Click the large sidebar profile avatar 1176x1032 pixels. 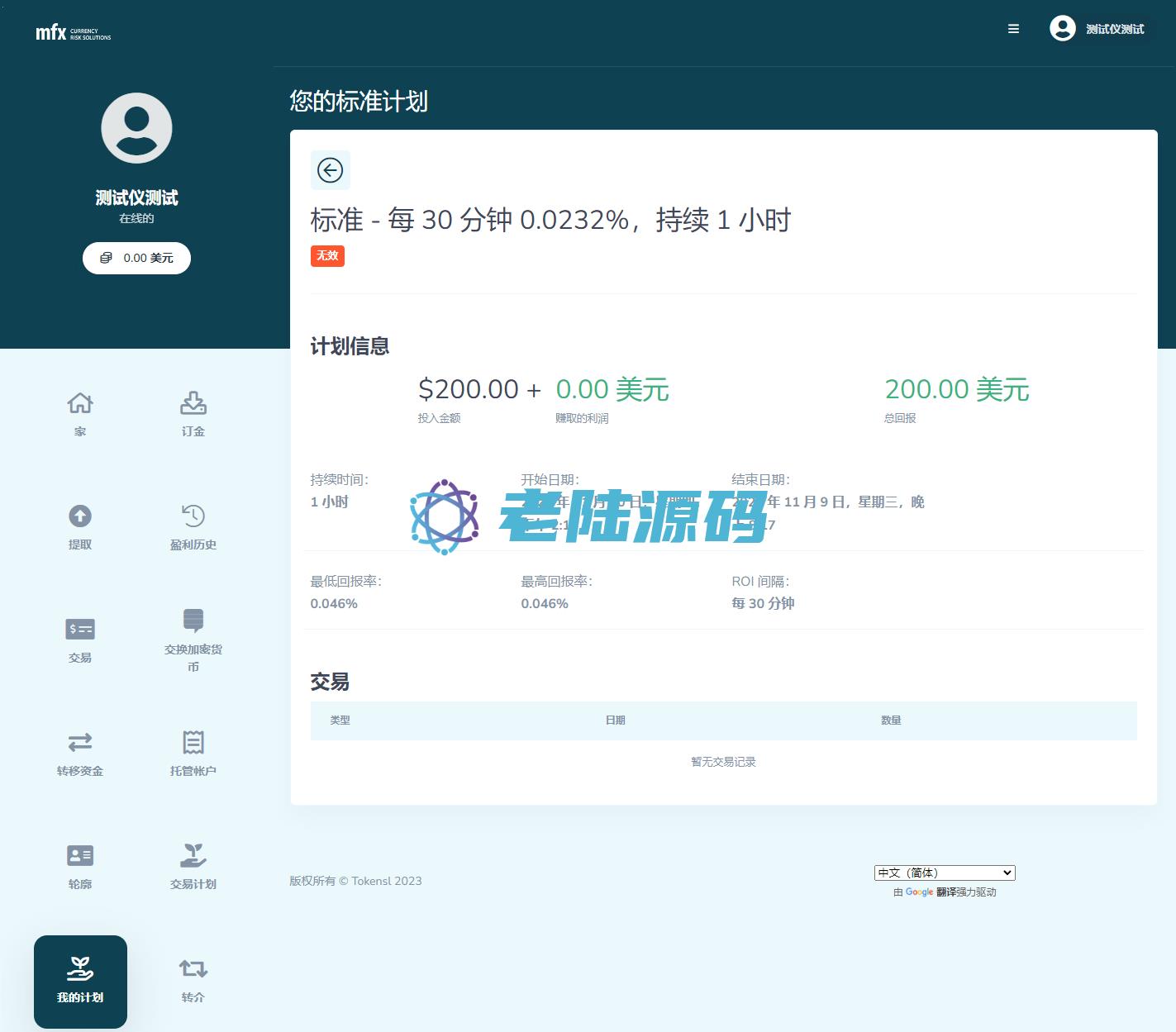136,128
